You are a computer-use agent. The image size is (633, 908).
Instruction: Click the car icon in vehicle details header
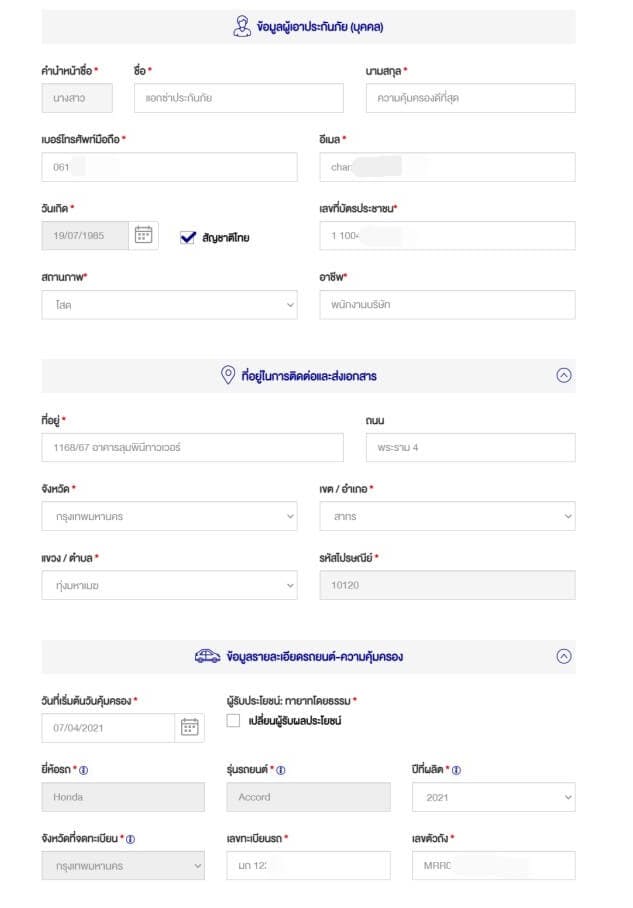[207, 656]
